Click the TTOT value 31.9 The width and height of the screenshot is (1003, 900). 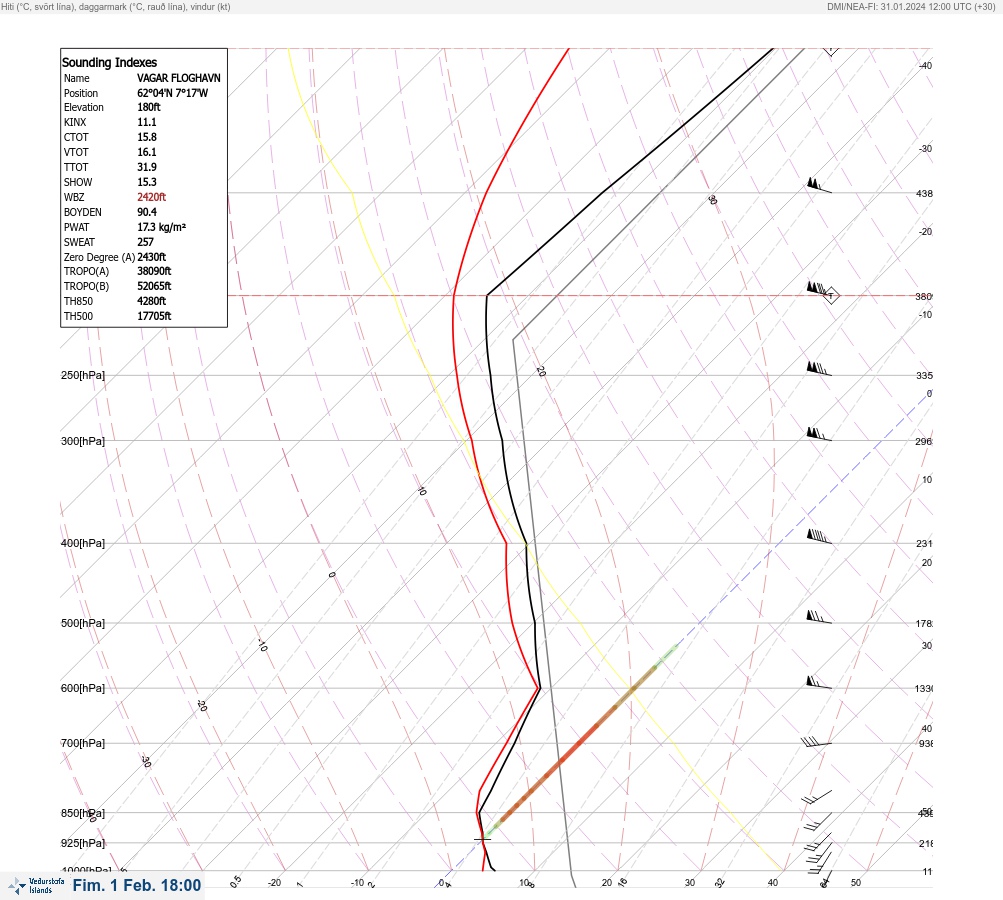pos(146,167)
